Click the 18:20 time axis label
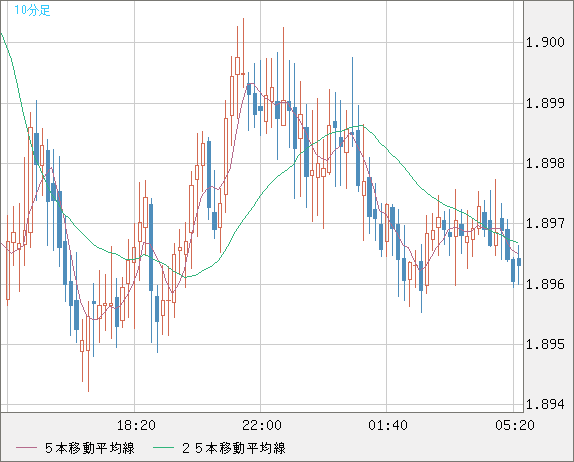Image resolution: width=574 pixels, height=462 pixels. [136, 425]
